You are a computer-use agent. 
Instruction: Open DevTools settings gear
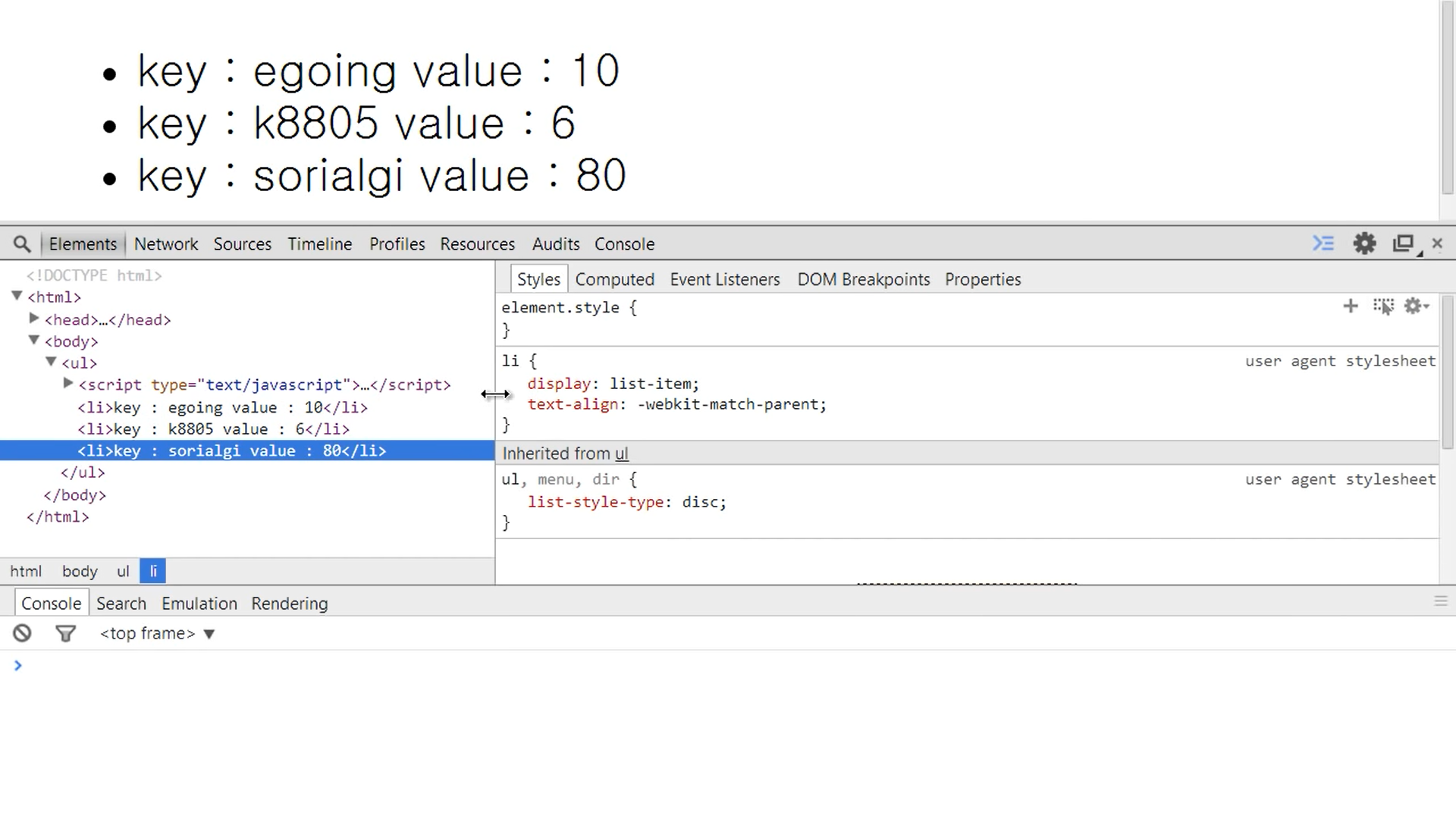click(1364, 243)
